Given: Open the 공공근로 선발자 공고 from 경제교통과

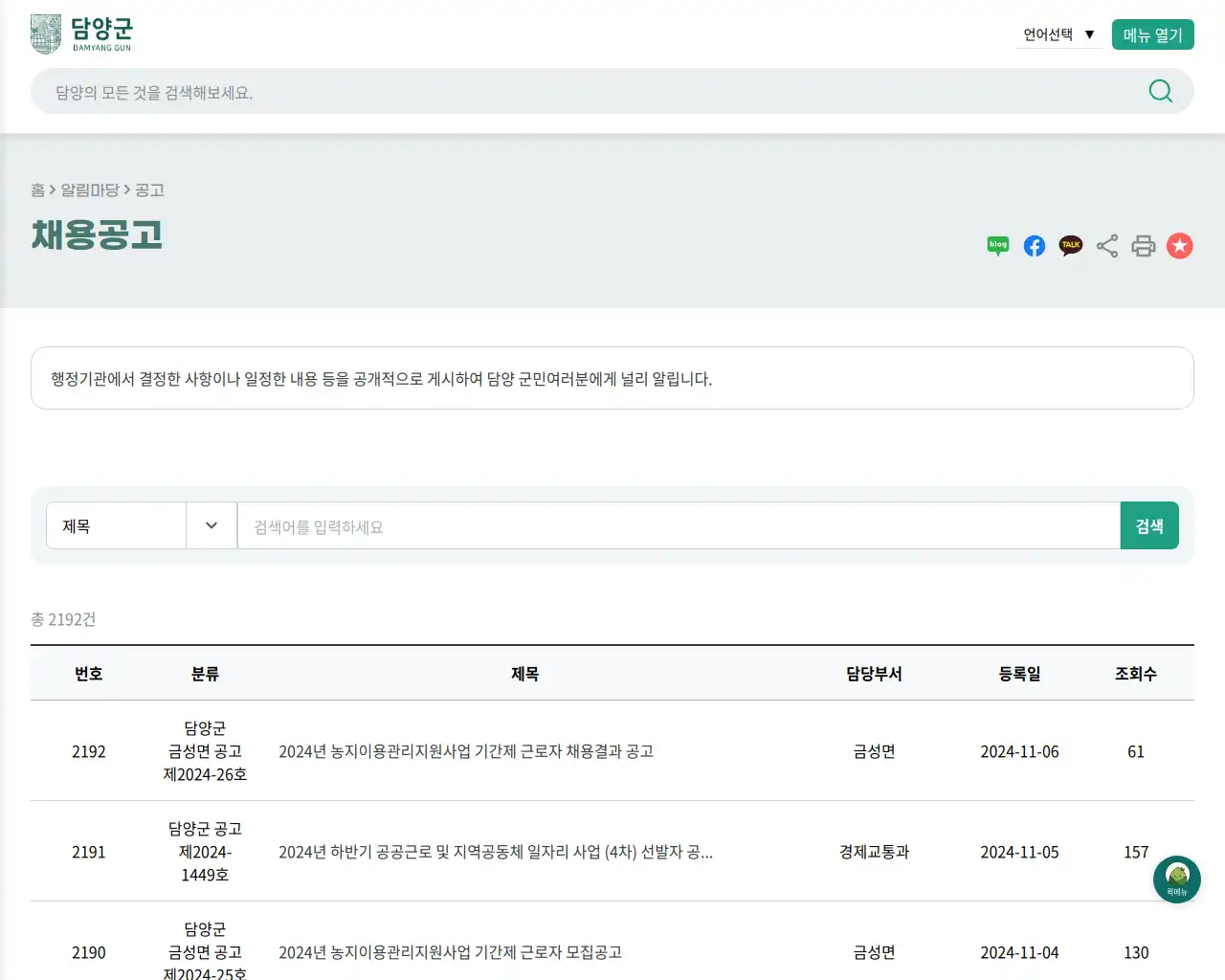Looking at the screenshot, I should 496,852.
